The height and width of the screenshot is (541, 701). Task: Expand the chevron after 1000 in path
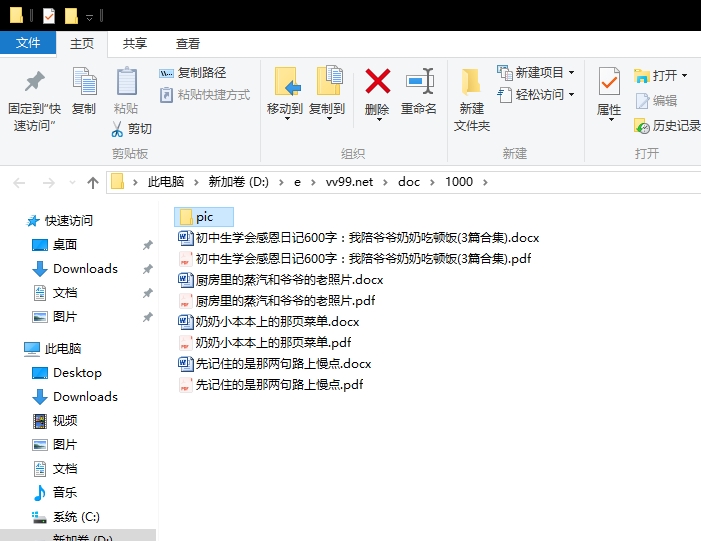pyautogui.click(x=485, y=182)
